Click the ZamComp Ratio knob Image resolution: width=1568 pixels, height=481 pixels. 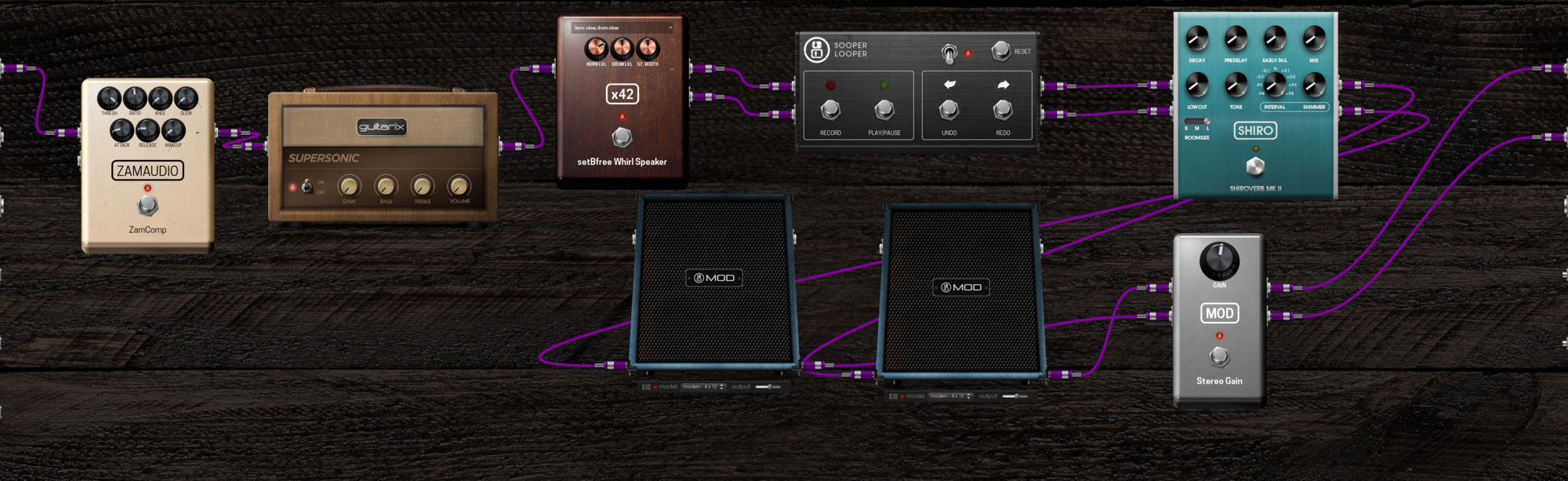tap(135, 99)
